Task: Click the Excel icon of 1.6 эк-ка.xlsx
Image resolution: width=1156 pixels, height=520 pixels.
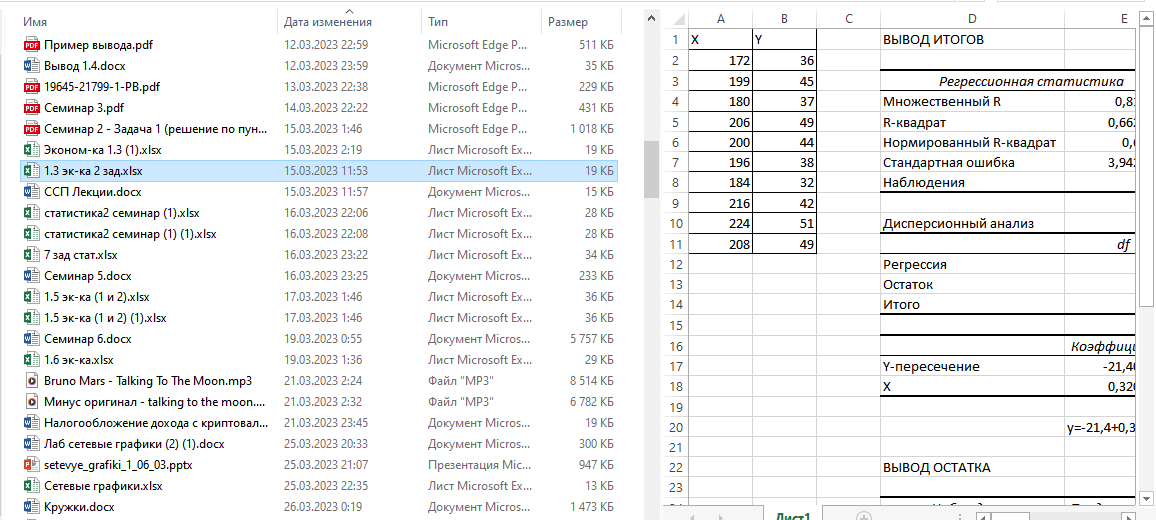Action: 31,360
